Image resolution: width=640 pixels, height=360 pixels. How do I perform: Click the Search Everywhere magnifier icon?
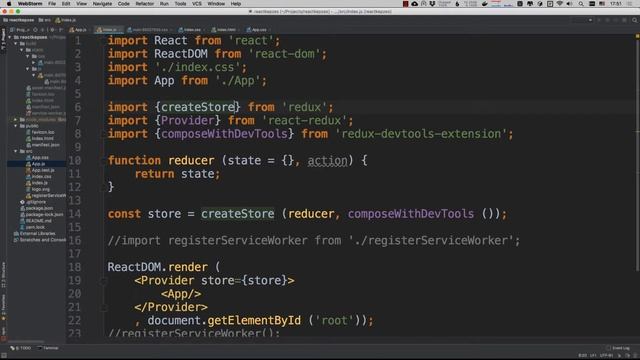tap(634, 20)
